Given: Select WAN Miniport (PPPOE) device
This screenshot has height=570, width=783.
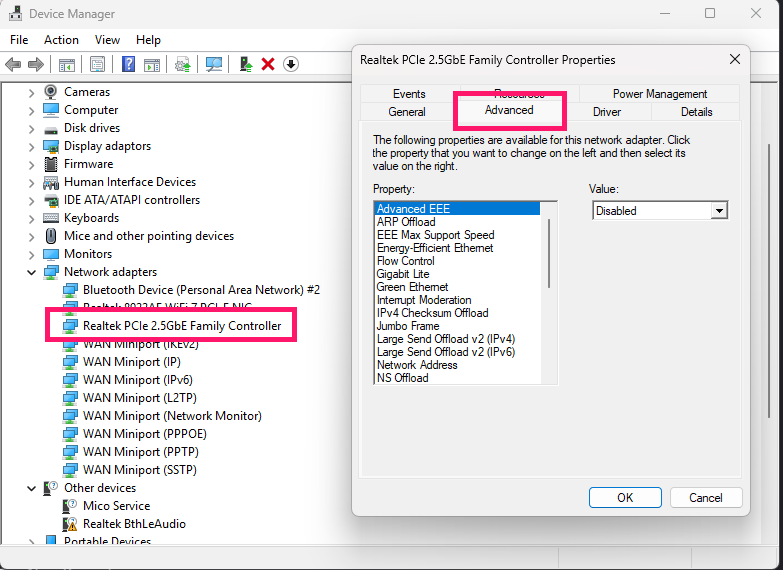Looking at the screenshot, I should coord(145,434).
